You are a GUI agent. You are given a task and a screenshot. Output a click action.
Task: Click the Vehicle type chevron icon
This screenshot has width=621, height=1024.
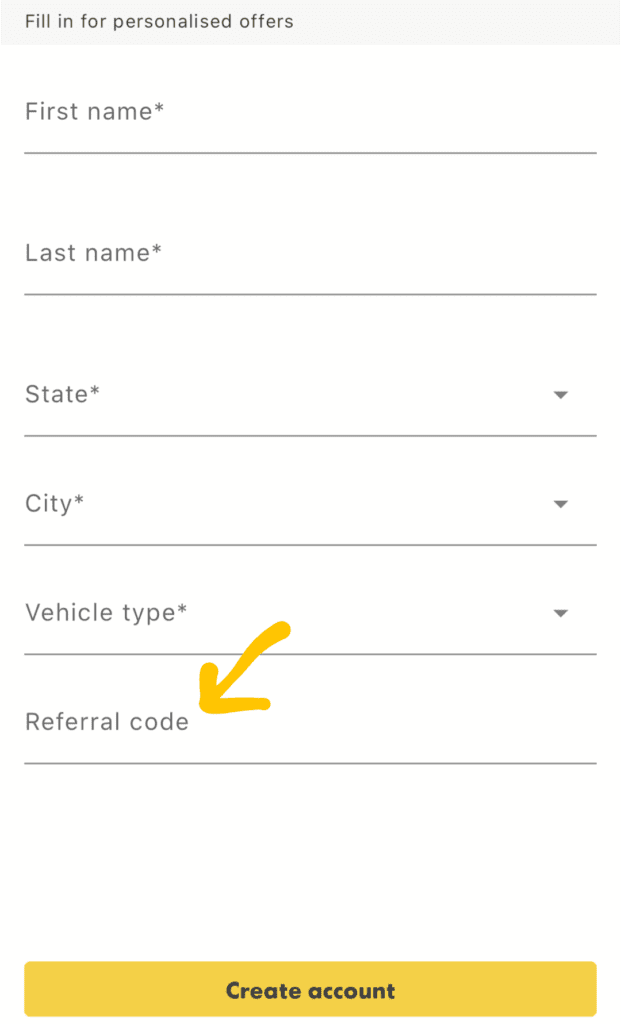[x=560, y=613]
